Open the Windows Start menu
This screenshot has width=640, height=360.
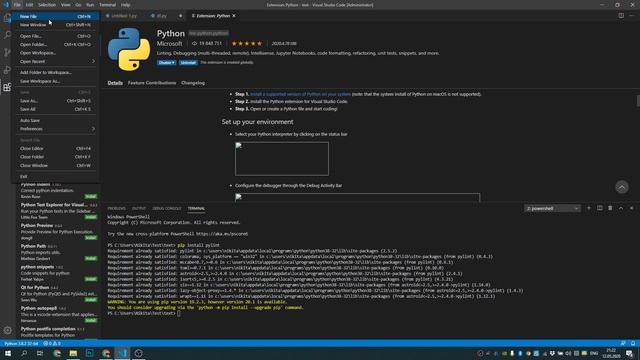coord(8,353)
